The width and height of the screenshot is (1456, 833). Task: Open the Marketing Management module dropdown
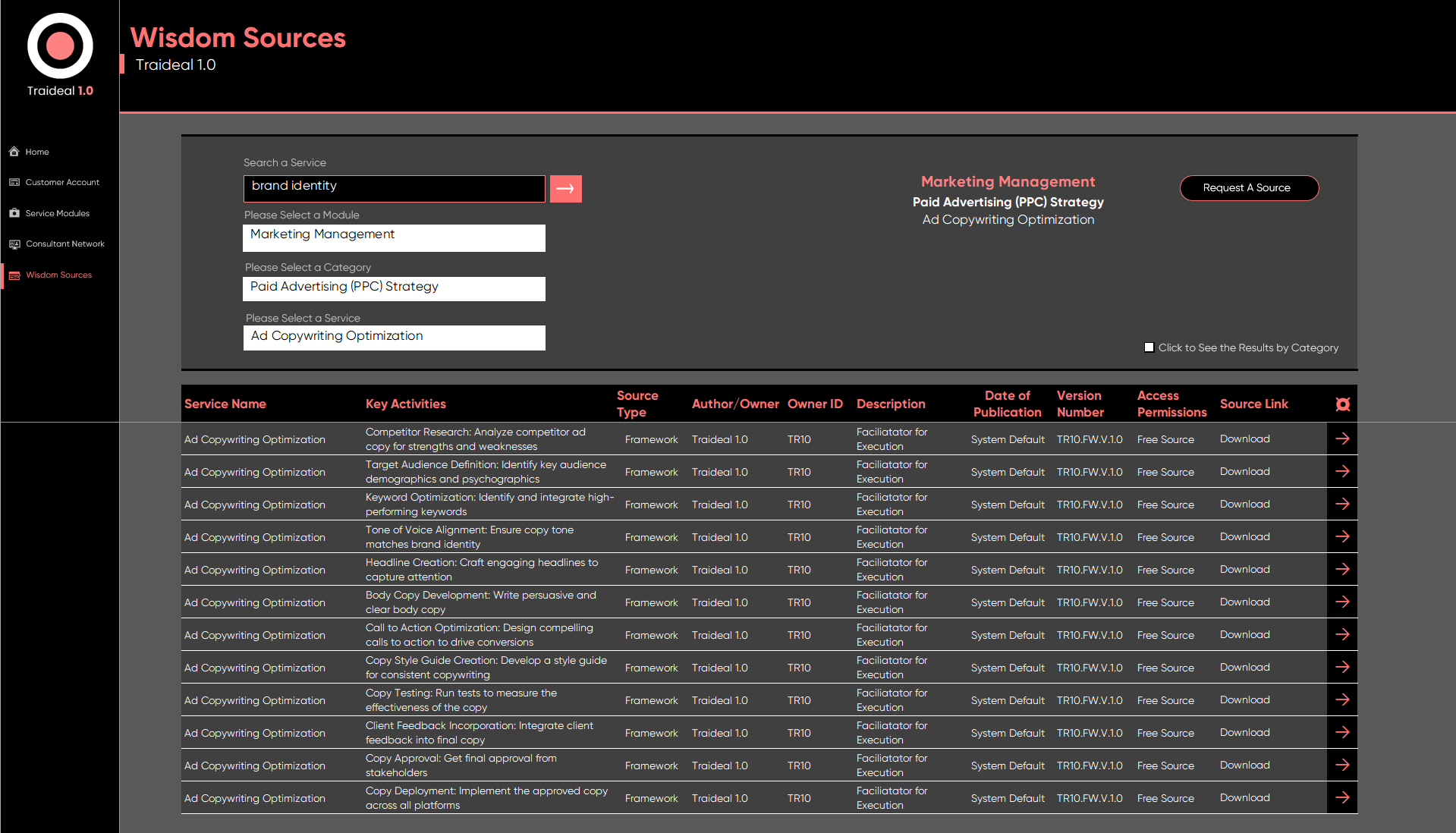coord(394,237)
